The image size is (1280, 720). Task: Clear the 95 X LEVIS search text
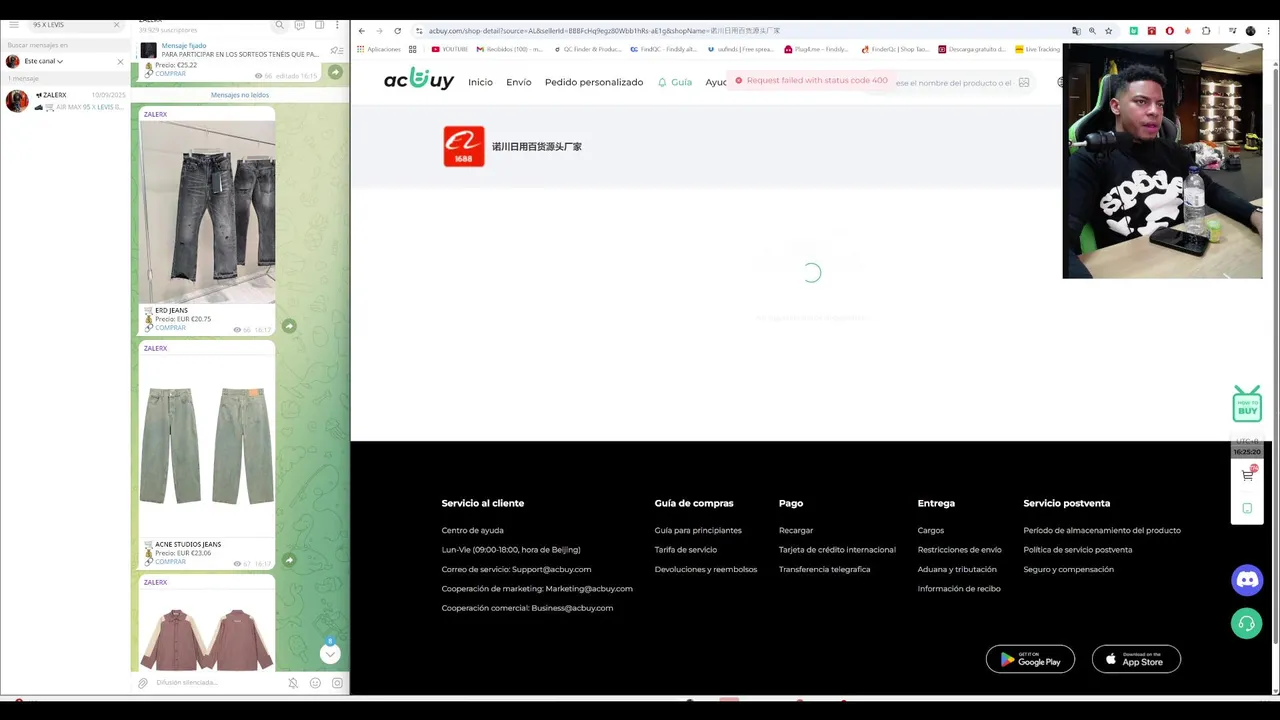coord(116,24)
